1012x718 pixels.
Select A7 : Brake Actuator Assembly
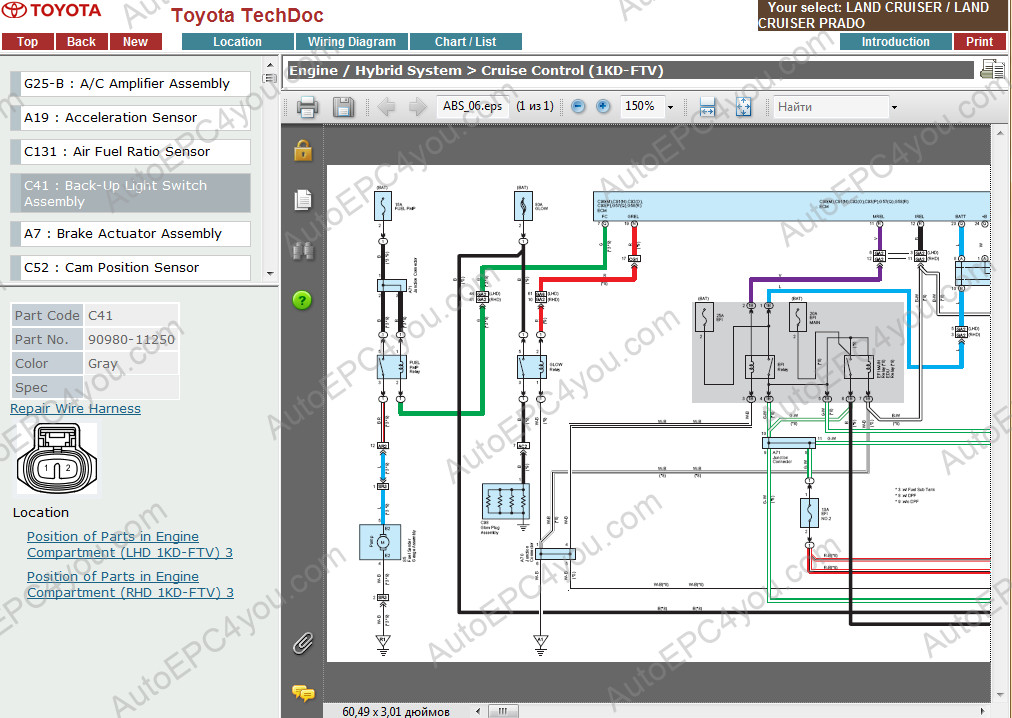click(131, 234)
